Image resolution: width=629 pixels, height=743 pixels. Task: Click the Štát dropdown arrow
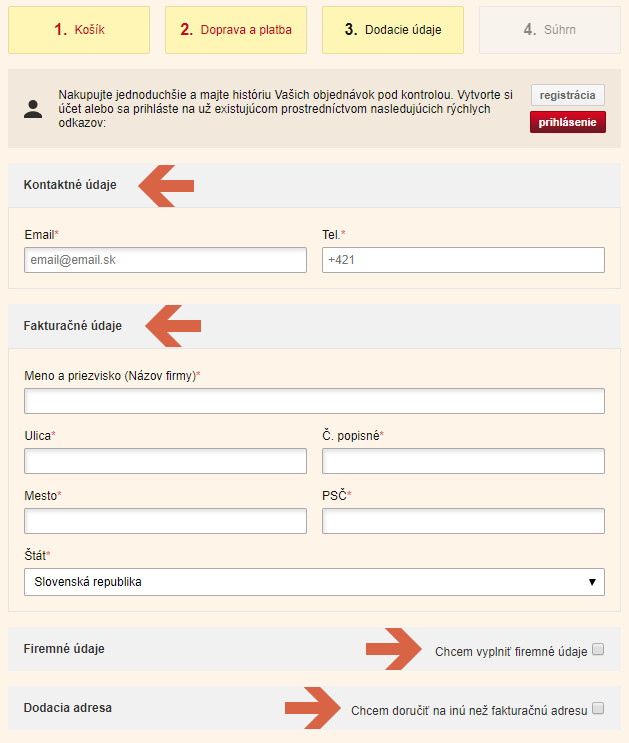pos(592,582)
